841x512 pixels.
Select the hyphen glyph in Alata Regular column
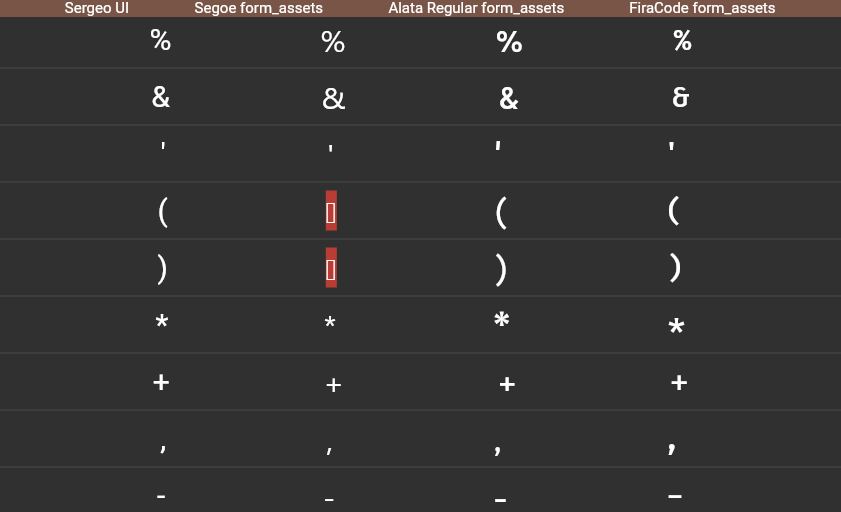[x=500, y=500]
